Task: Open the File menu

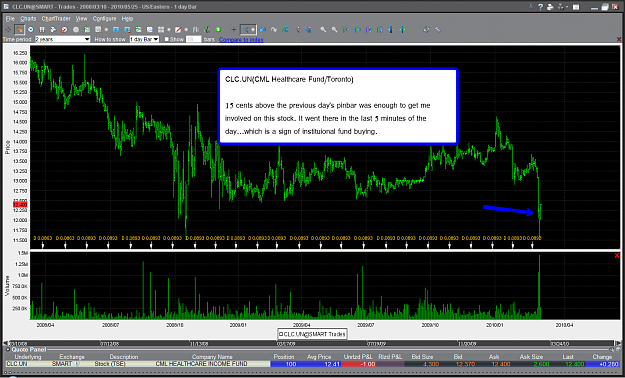Action: (10, 18)
